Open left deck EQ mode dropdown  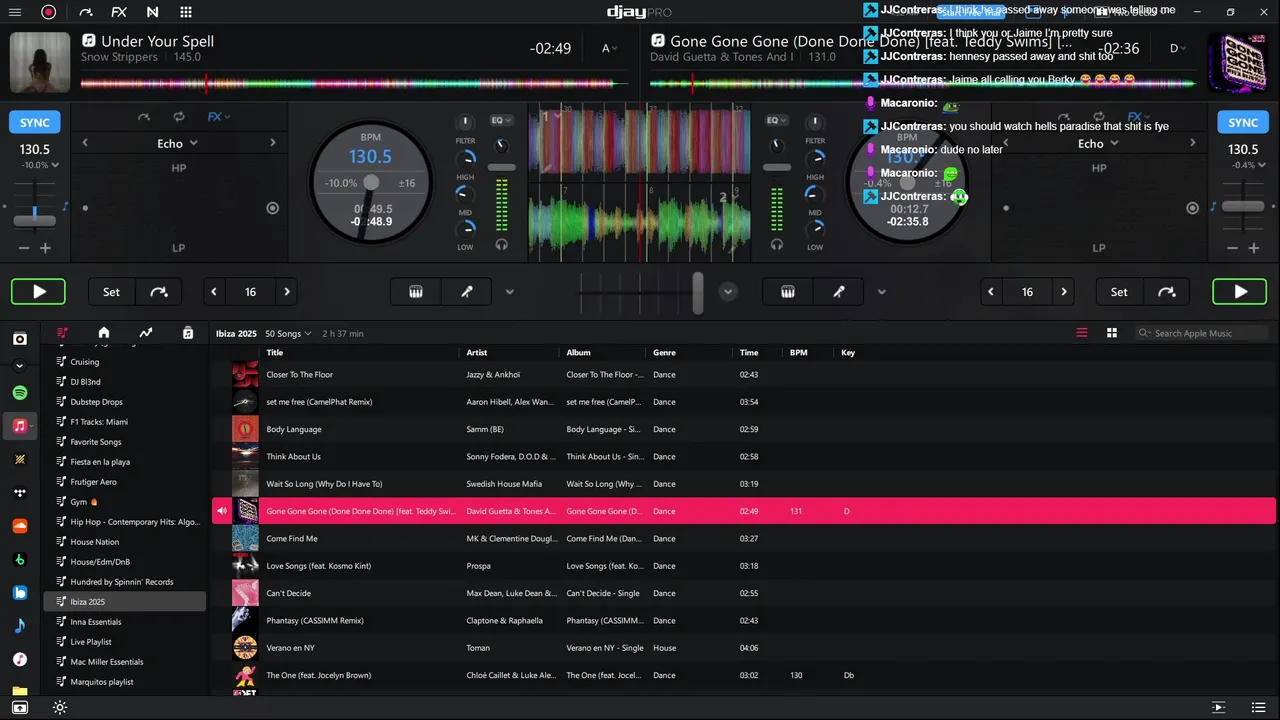click(501, 120)
